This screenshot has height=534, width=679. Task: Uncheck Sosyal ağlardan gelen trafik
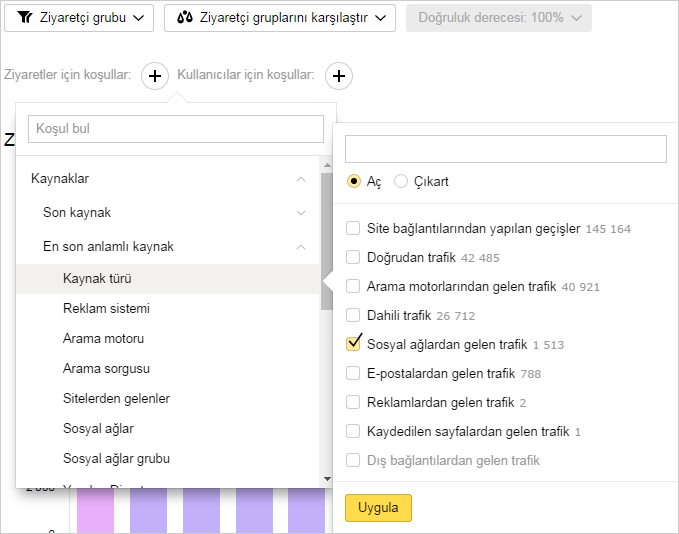point(353,344)
